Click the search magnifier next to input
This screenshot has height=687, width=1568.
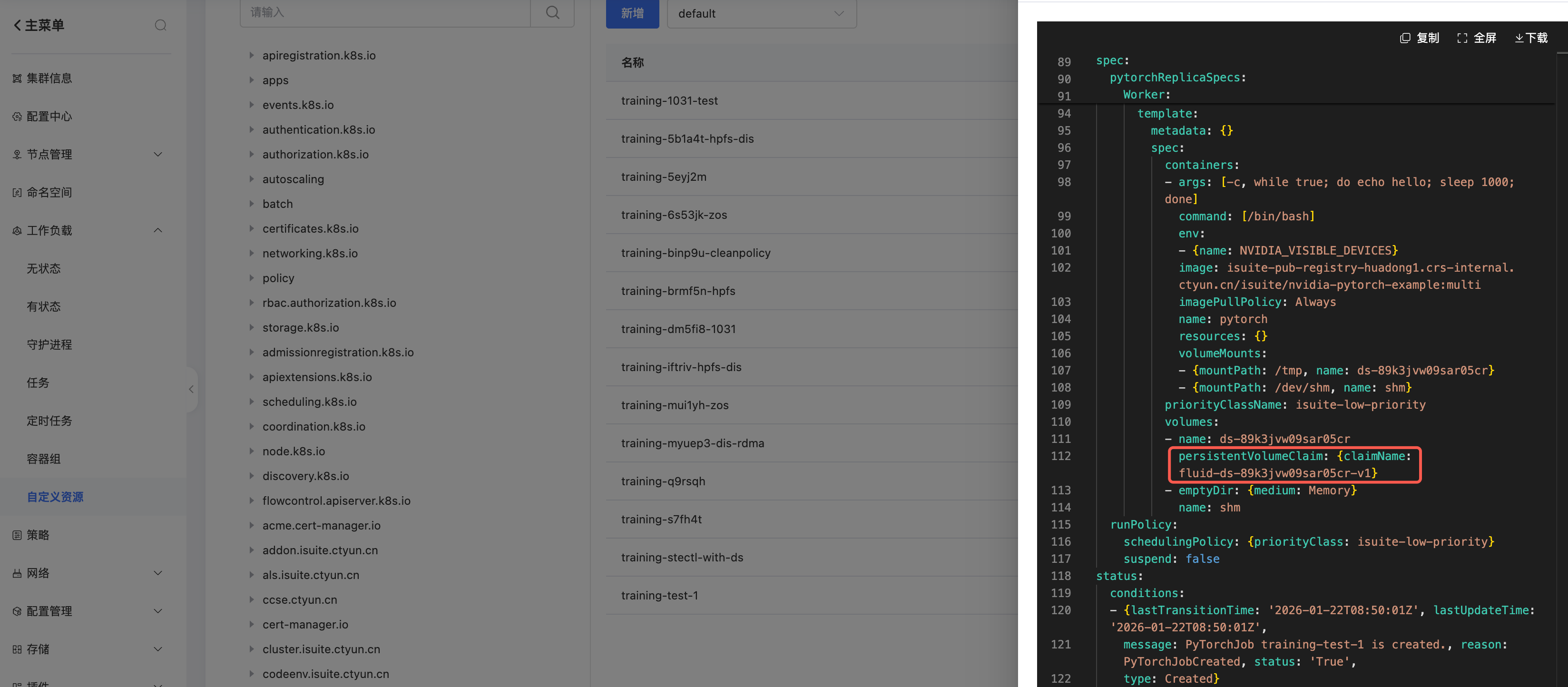pos(552,12)
